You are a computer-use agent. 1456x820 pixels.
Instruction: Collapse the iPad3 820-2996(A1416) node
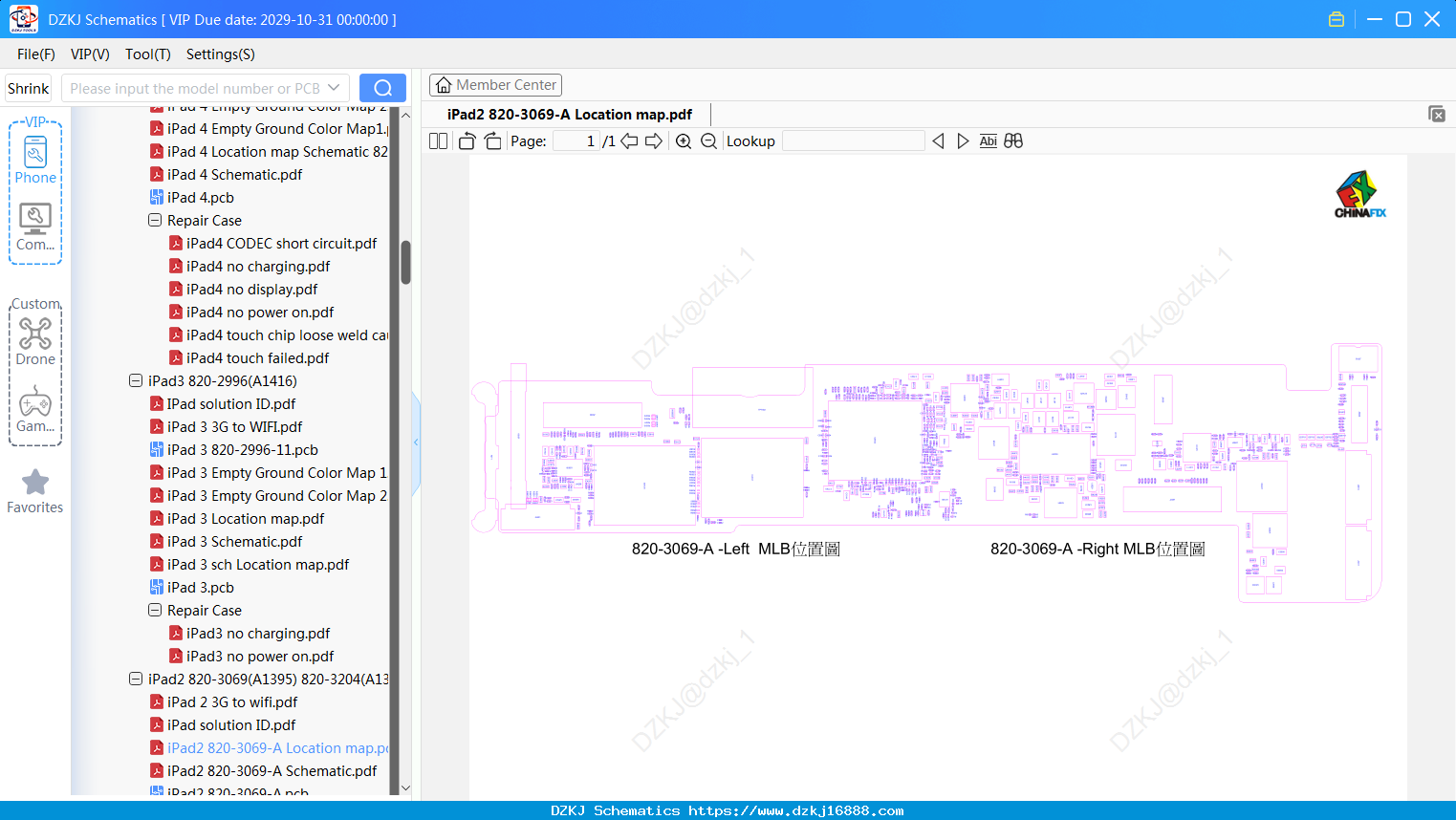pos(136,380)
